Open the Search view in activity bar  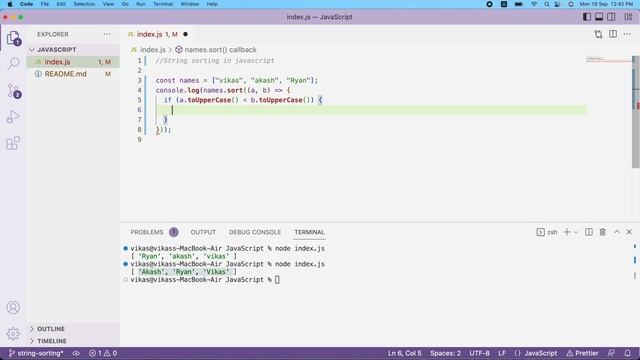[x=13, y=64]
